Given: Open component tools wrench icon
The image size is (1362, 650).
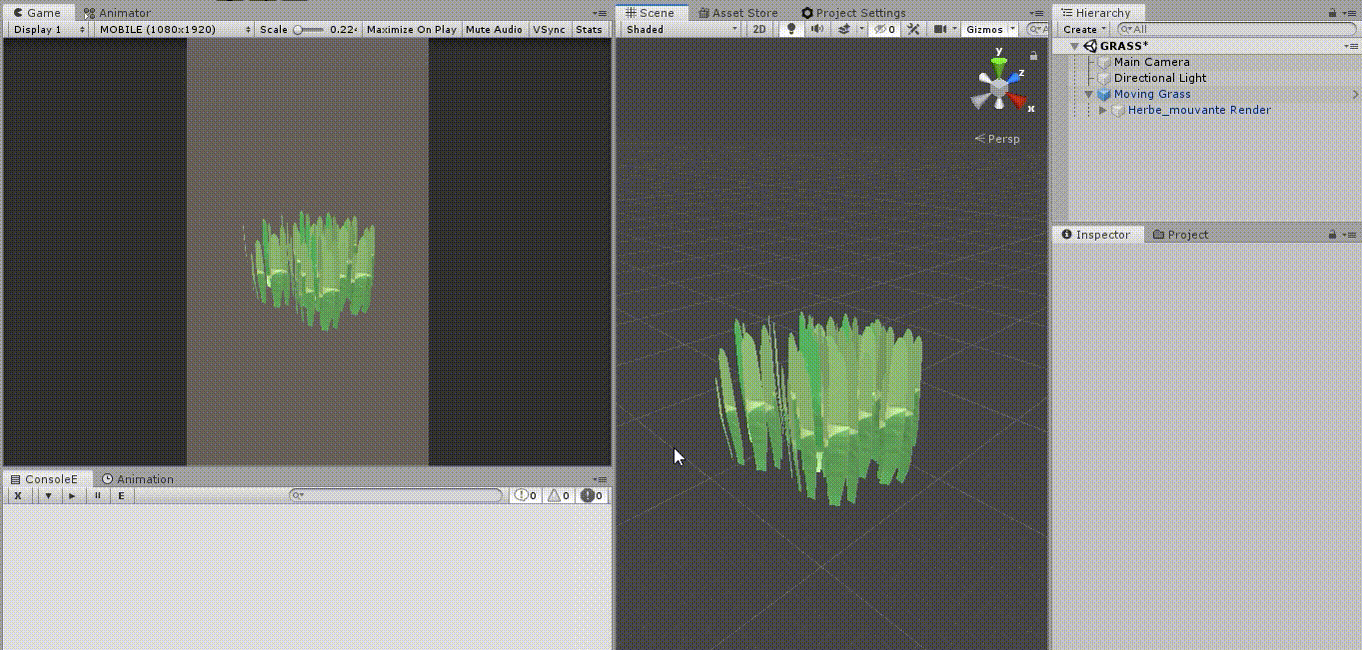Looking at the screenshot, I should [x=914, y=29].
